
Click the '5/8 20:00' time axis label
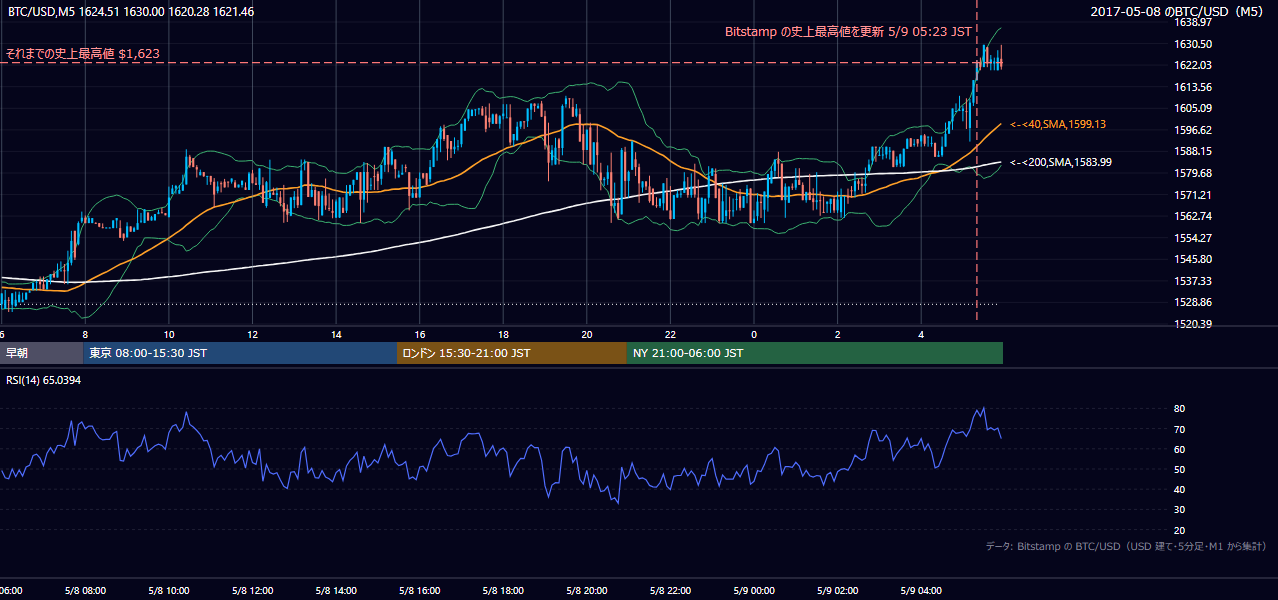pyautogui.click(x=587, y=591)
